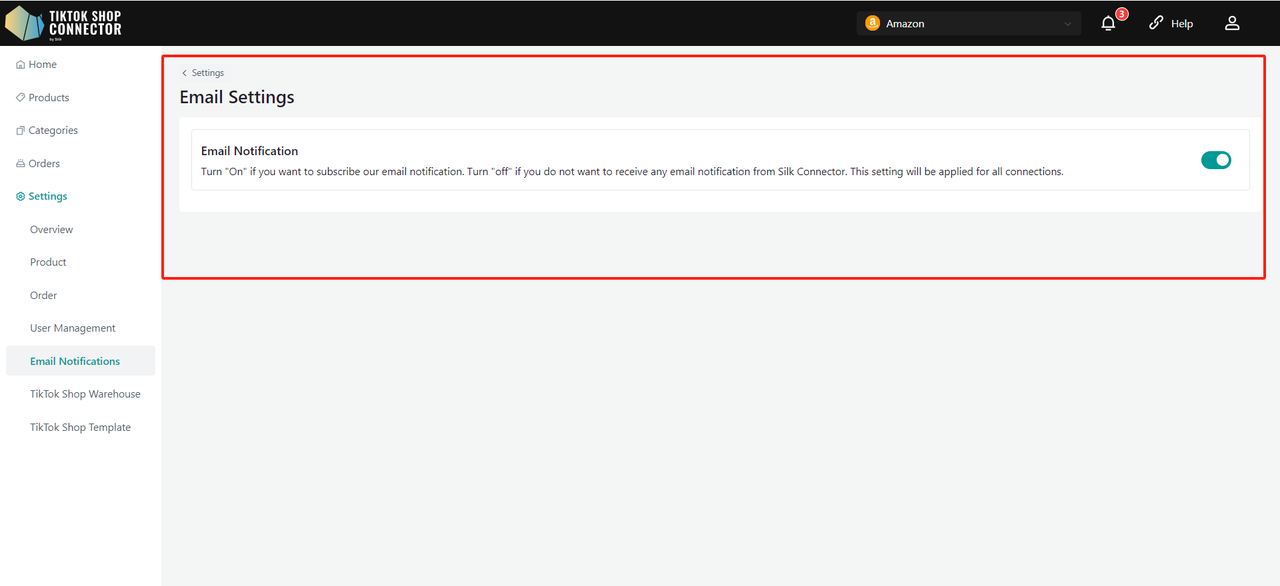Click the TikTok Shop Connector logo

click(x=64, y=23)
